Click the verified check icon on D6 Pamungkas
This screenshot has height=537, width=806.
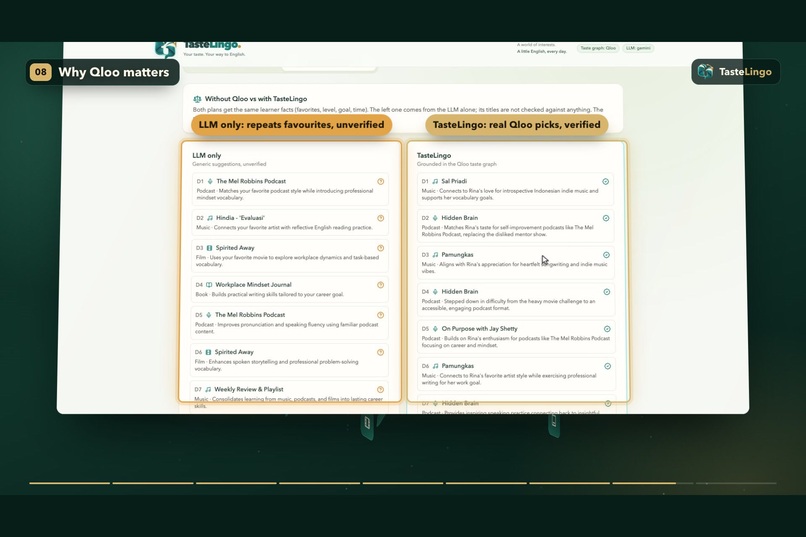(608, 366)
